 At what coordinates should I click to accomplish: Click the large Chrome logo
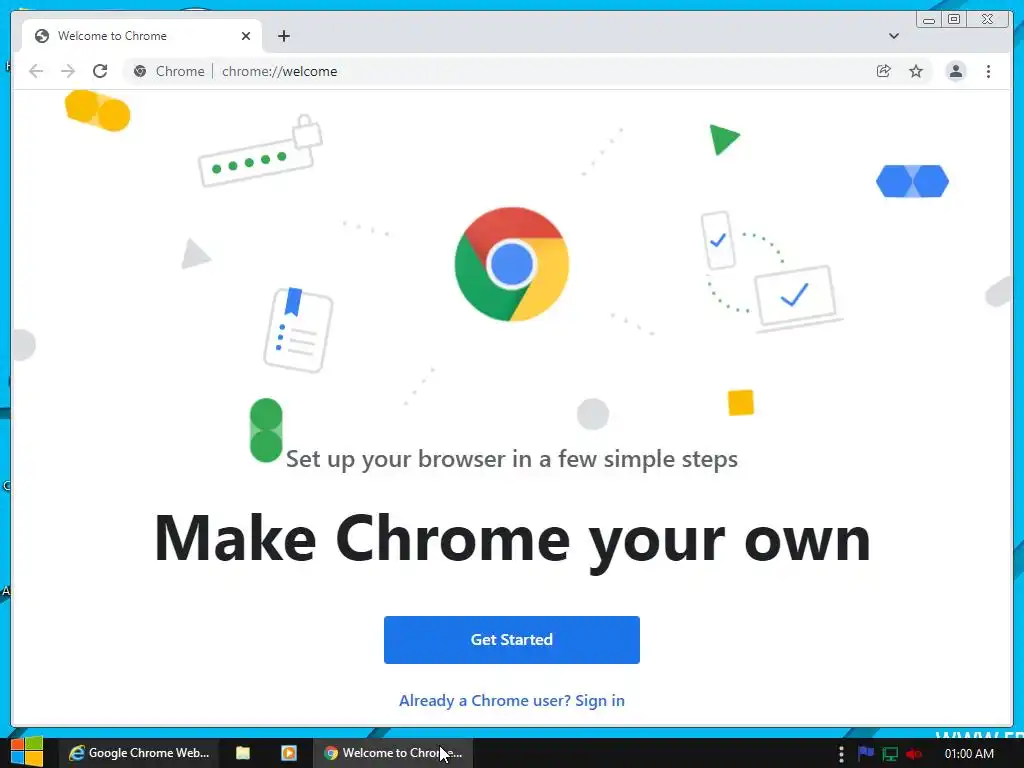pos(511,264)
